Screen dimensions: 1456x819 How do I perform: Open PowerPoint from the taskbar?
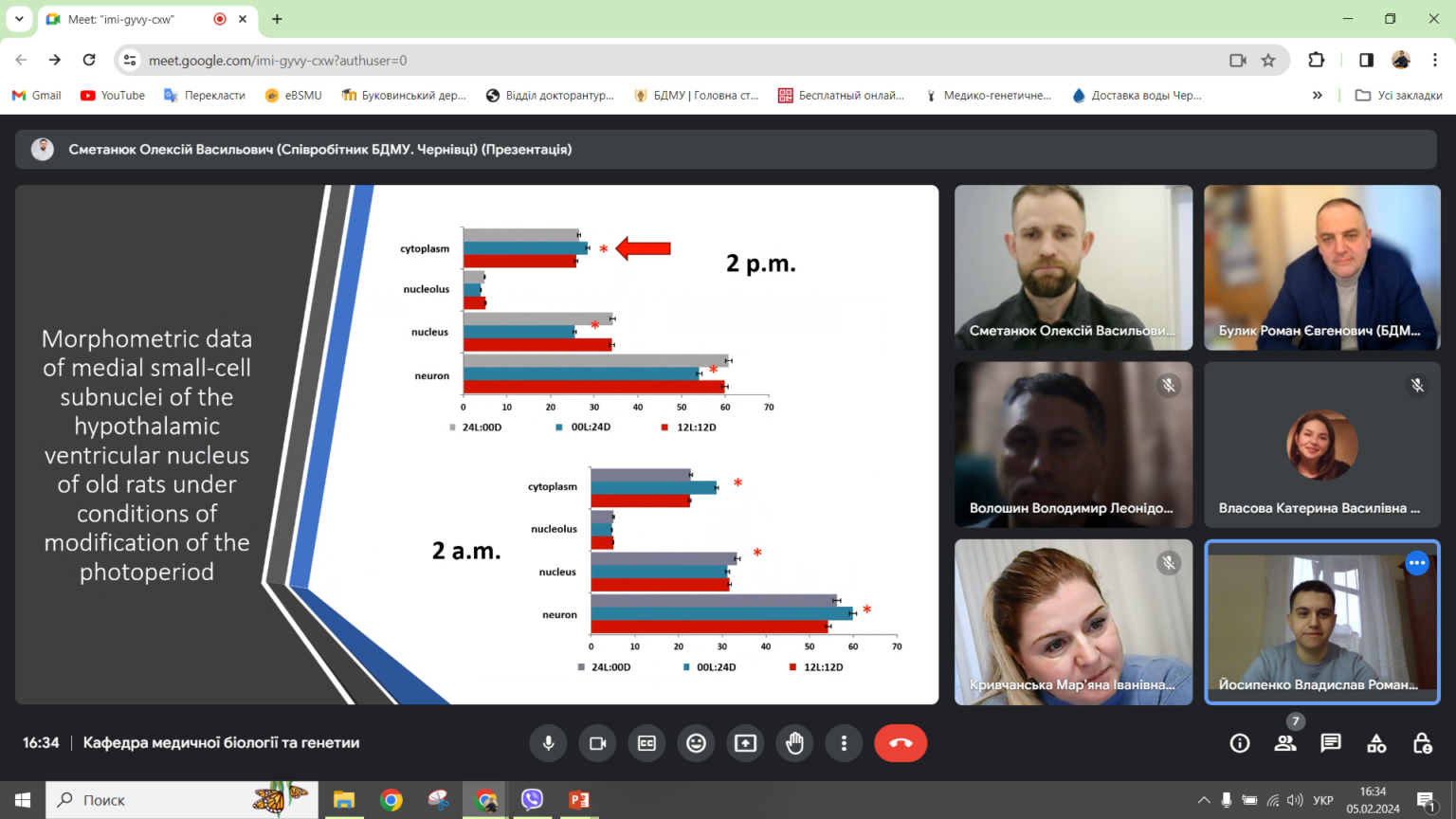[578, 800]
